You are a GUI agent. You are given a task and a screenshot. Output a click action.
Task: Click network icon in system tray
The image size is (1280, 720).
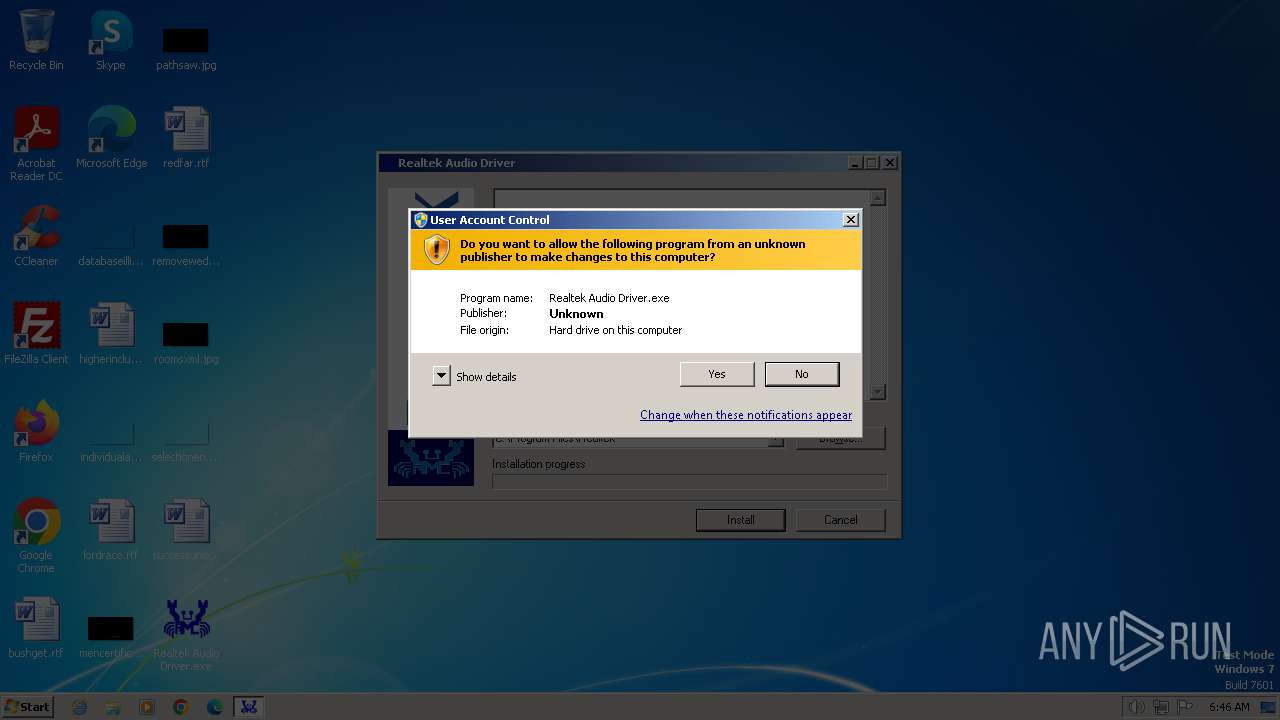1161,707
